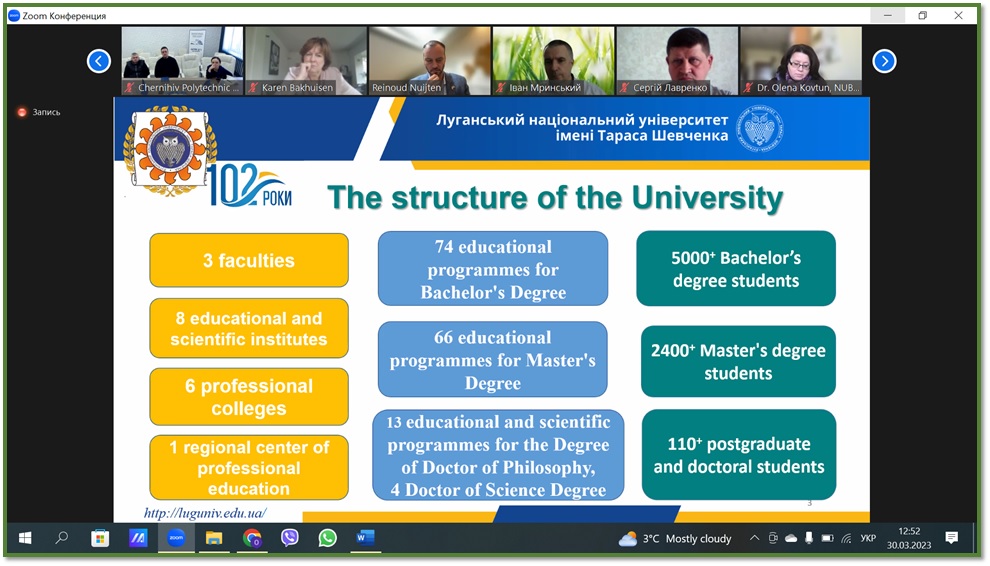The height and width of the screenshot is (566, 990).
Task: Click the Meet Now tray icon
Action: point(773,539)
